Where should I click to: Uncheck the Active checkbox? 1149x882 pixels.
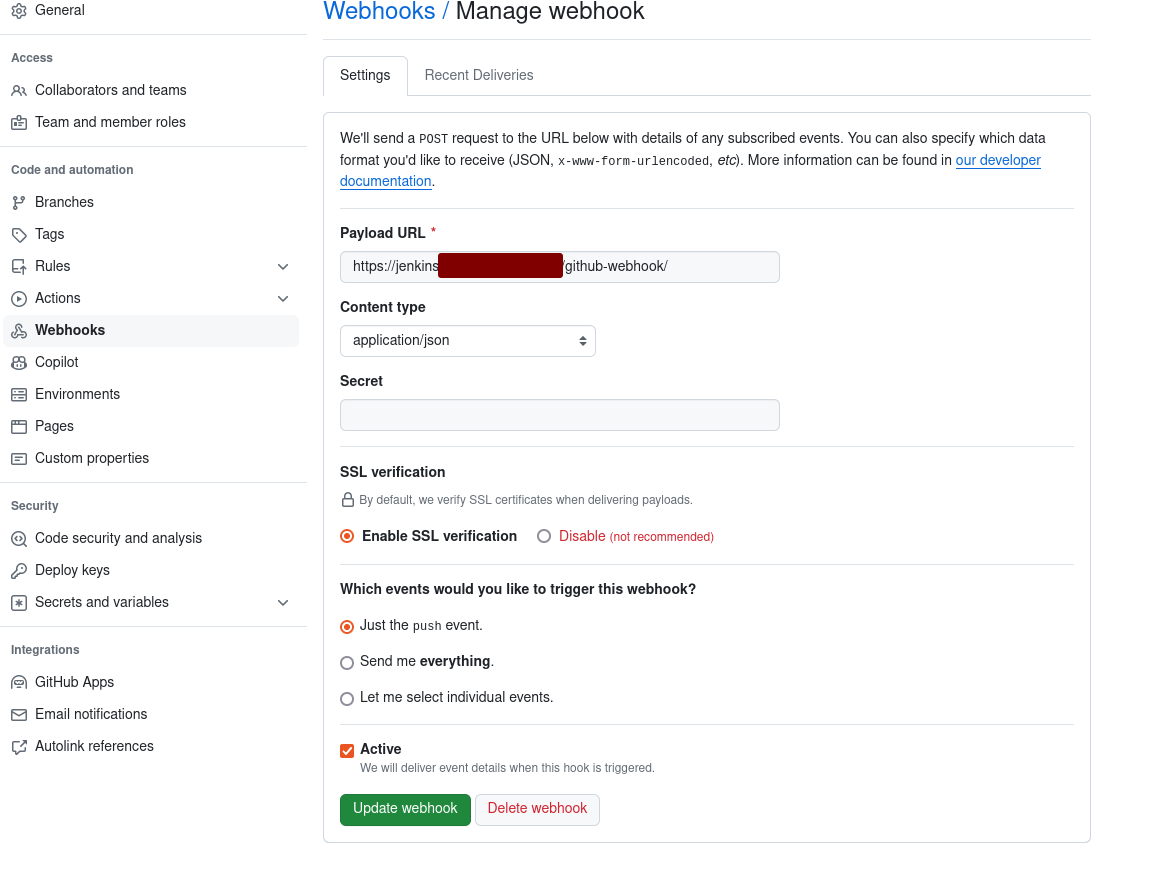pyautogui.click(x=347, y=750)
